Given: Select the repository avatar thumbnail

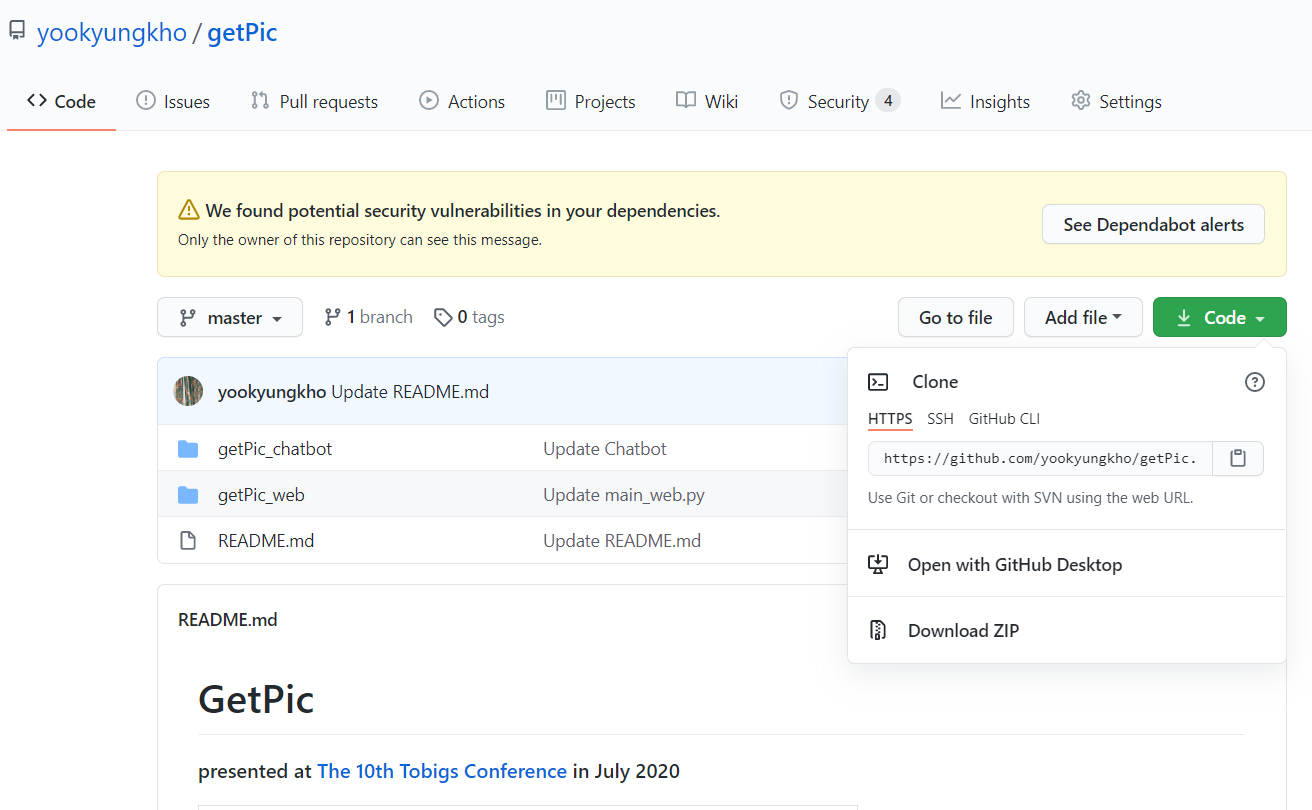Looking at the screenshot, I should pos(188,391).
